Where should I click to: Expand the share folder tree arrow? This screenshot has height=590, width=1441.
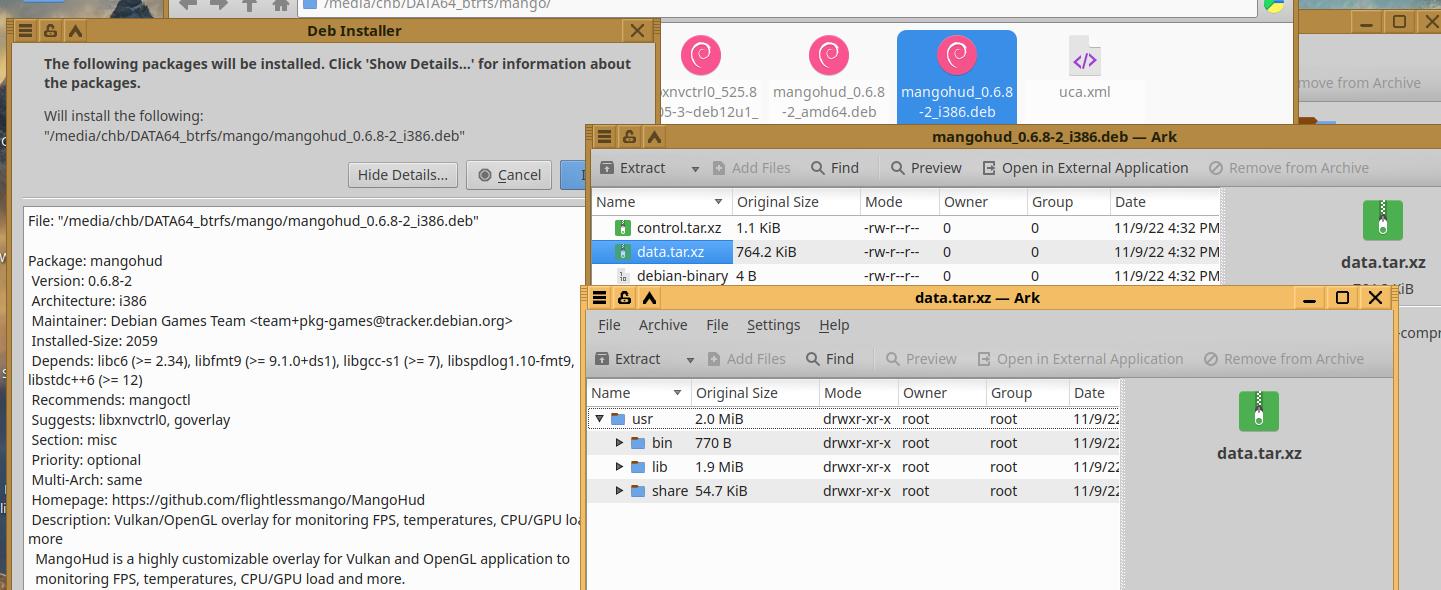click(620, 491)
